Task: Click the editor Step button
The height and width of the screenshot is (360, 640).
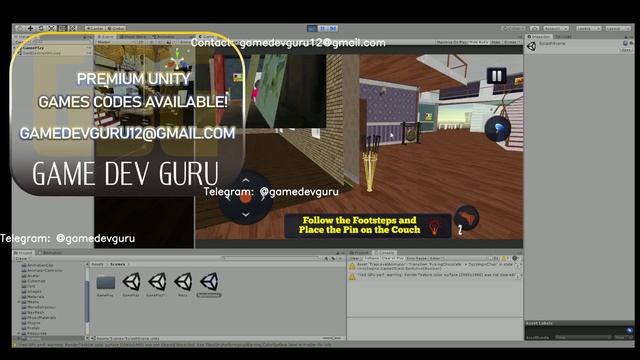Action: 333,28
